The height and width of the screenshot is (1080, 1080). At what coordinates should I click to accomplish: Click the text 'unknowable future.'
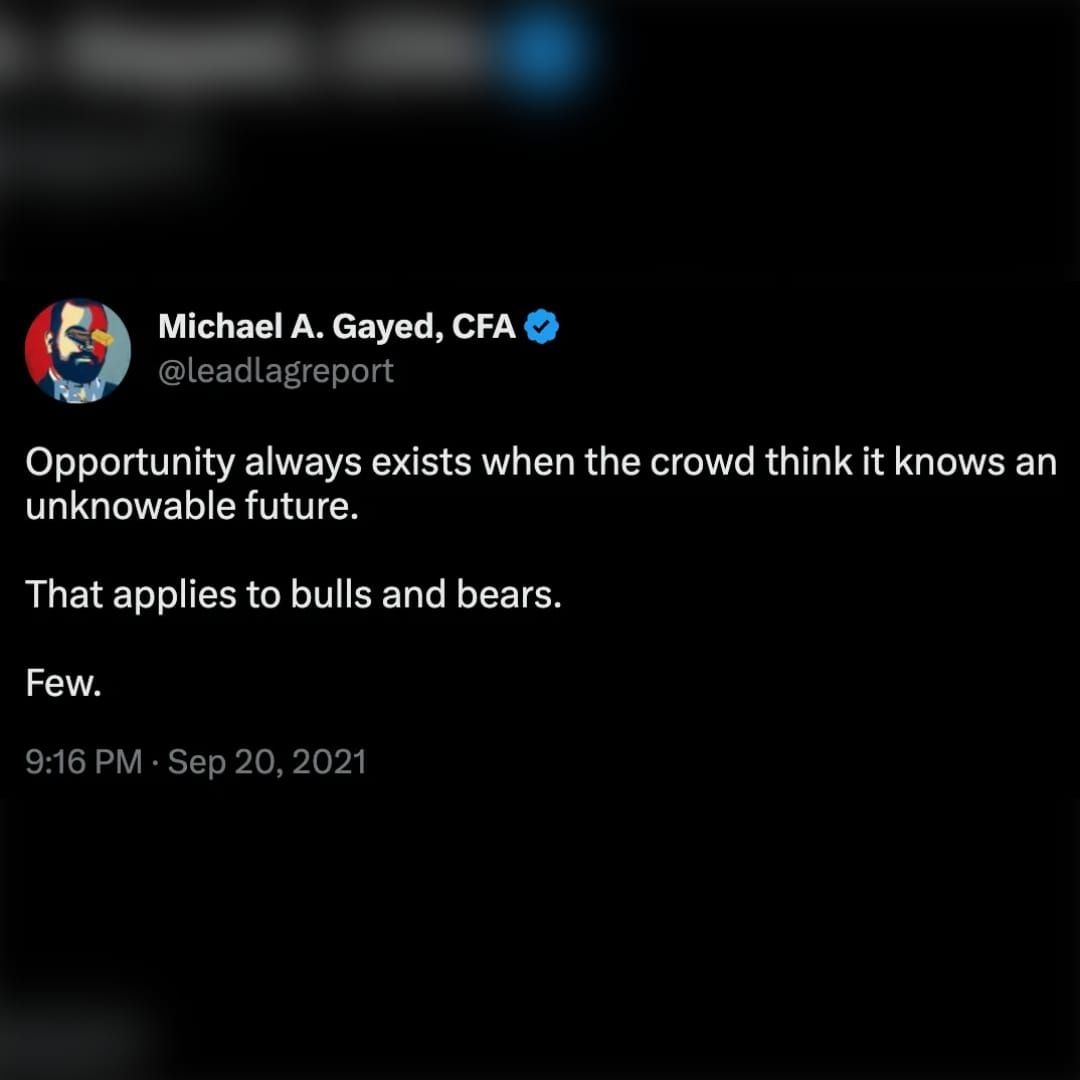click(192, 506)
